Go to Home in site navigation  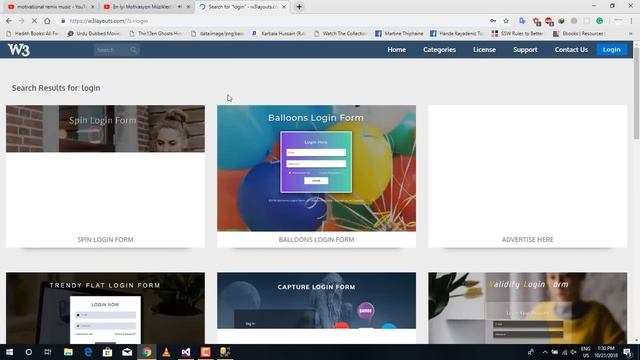396,49
